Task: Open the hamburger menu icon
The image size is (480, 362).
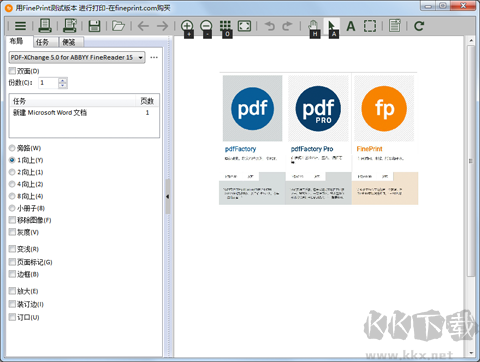Action: tap(20, 26)
